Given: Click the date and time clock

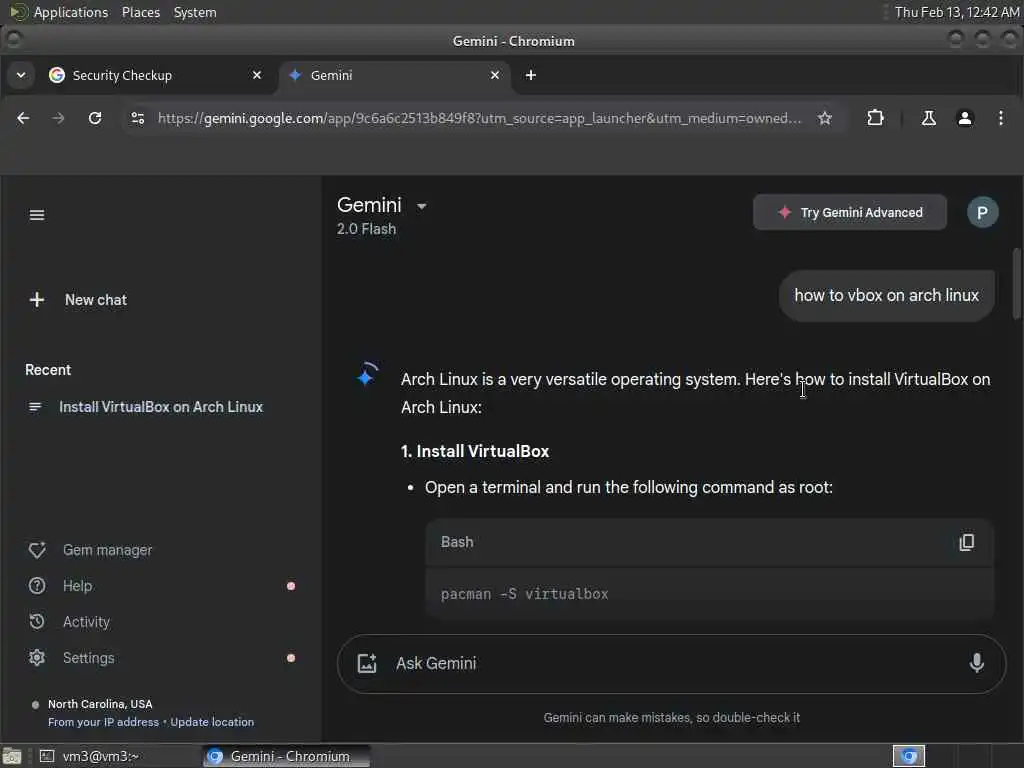Looking at the screenshot, I should (956, 12).
